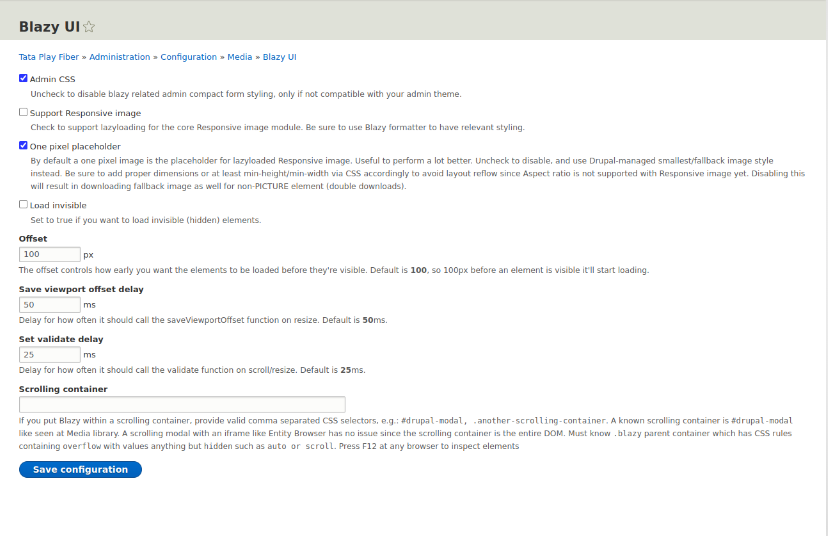
Task: Navigate to Media breadcrumb link
Action: (240, 57)
